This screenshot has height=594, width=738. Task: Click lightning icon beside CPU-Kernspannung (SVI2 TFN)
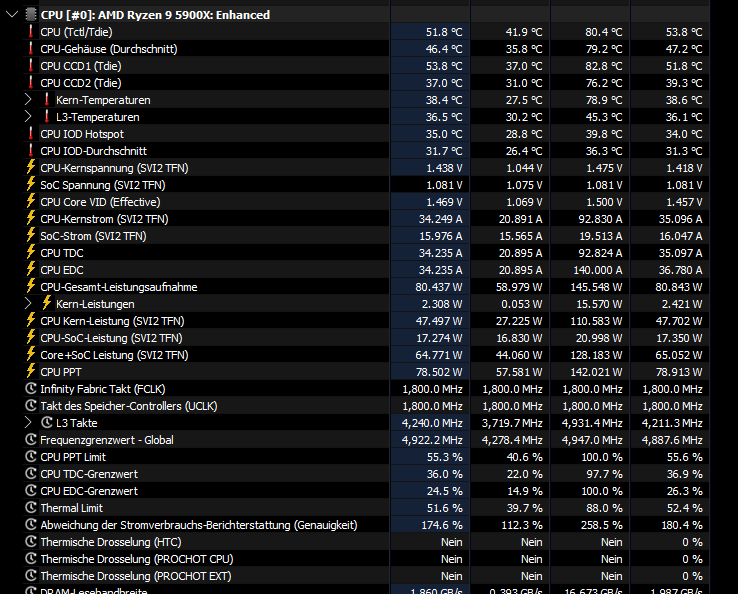(31, 168)
